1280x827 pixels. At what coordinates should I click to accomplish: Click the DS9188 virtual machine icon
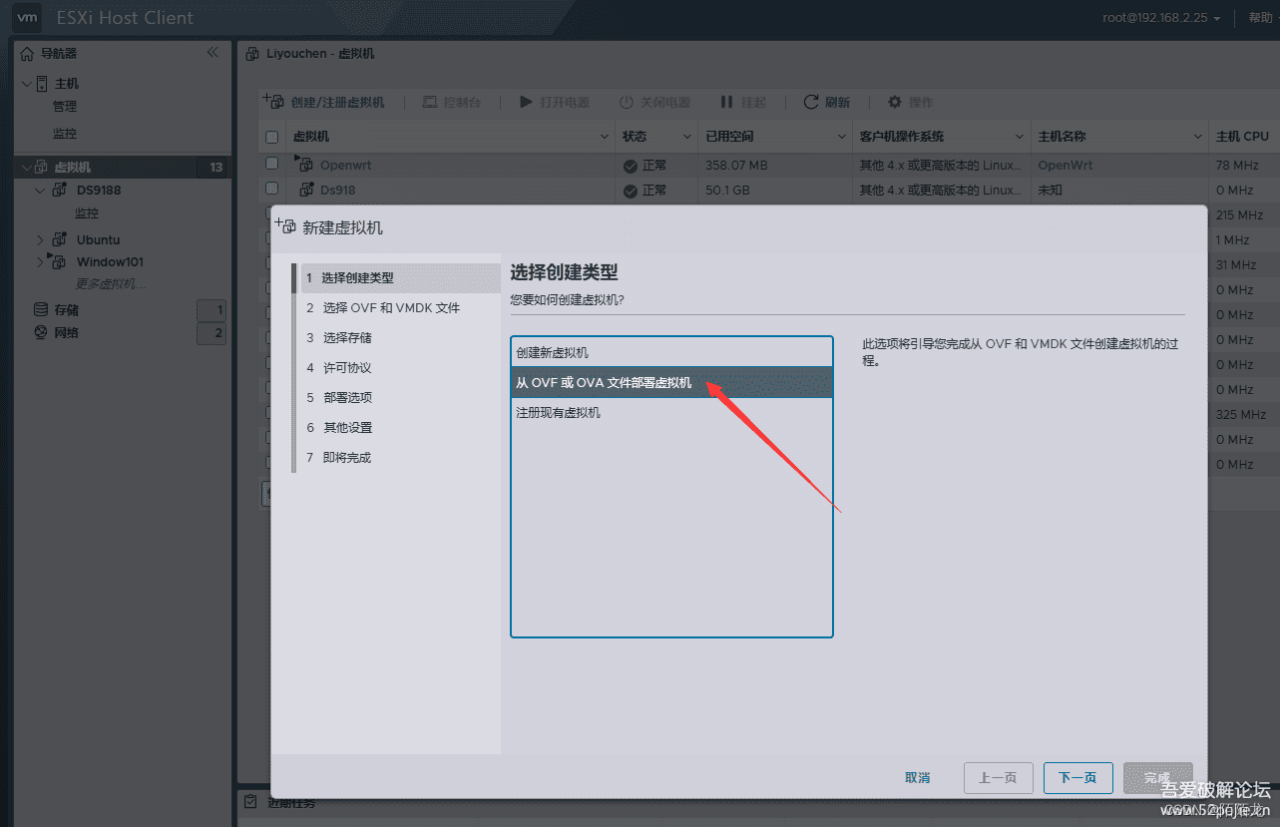[60, 190]
